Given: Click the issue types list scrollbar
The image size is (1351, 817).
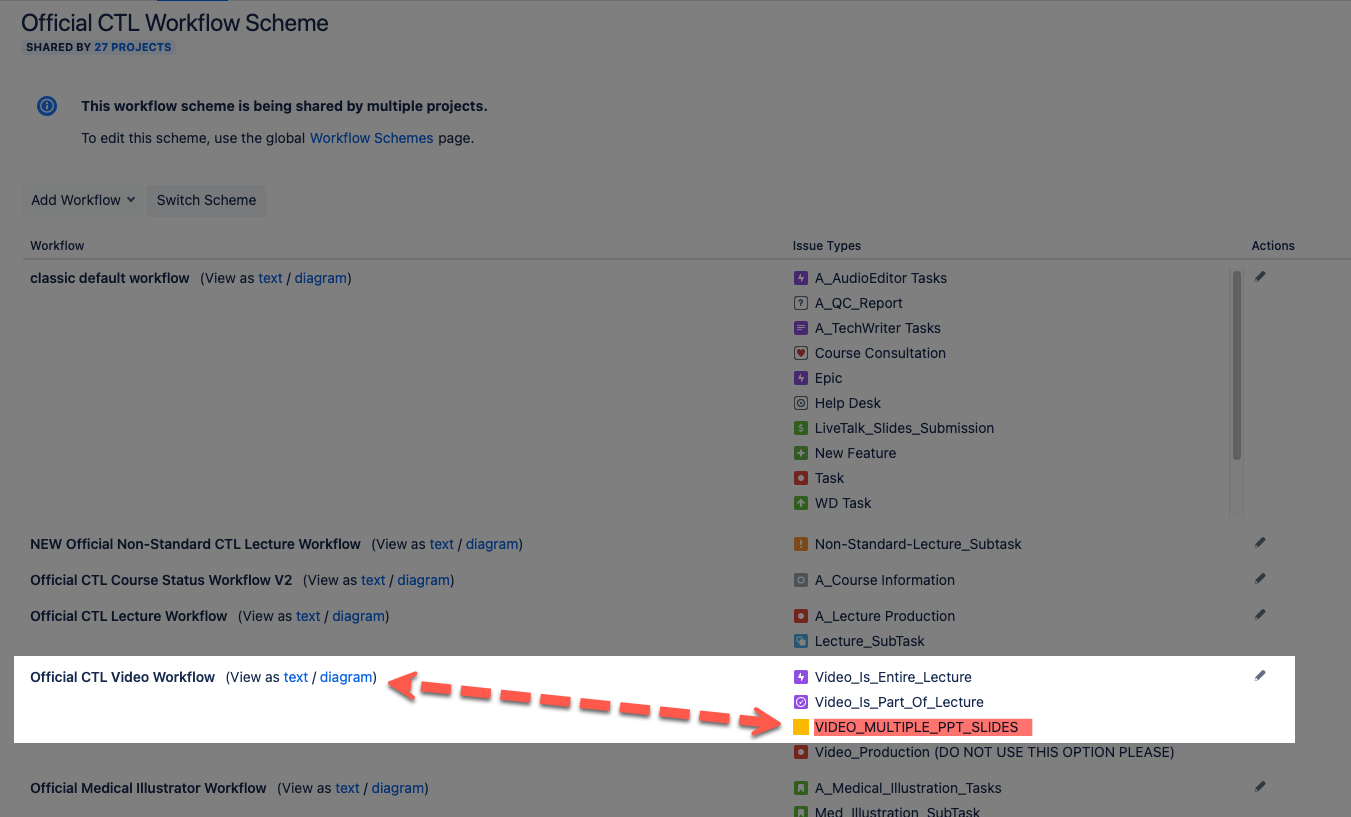Looking at the screenshot, I should (x=1237, y=365).
